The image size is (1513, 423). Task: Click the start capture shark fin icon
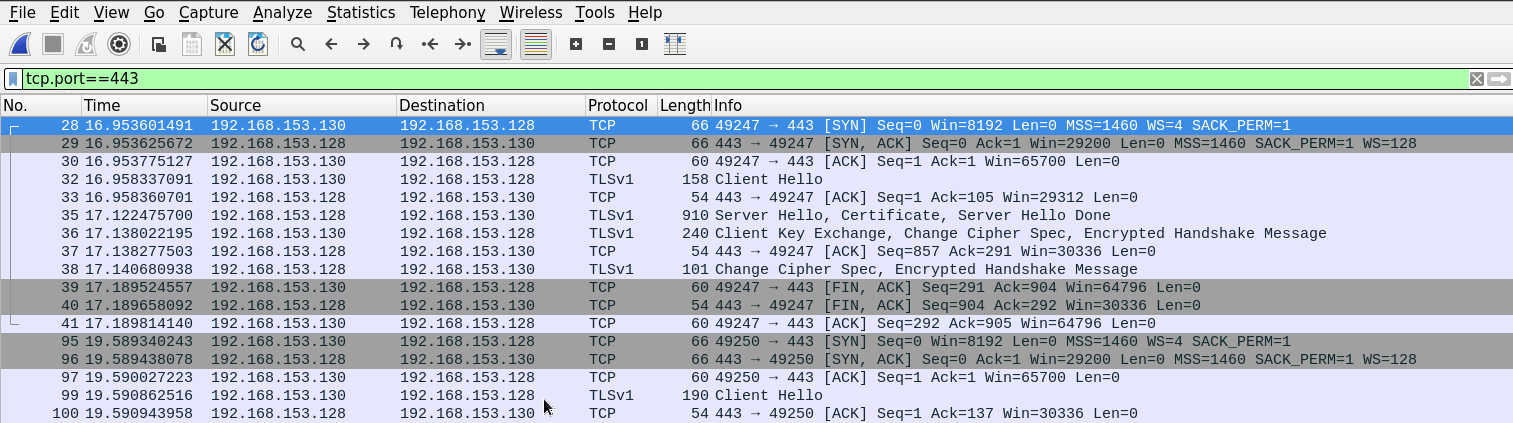20,44
